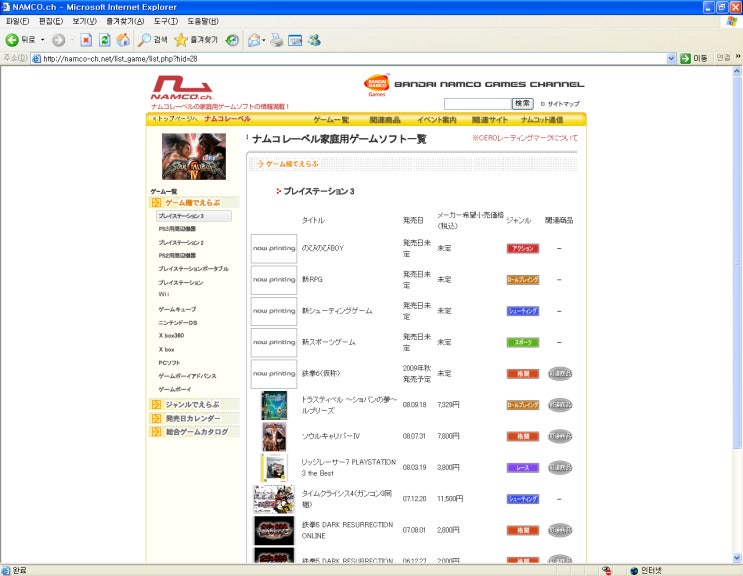
Task: Open トラスティベル cover thumbnail
Action: point(274,405)
